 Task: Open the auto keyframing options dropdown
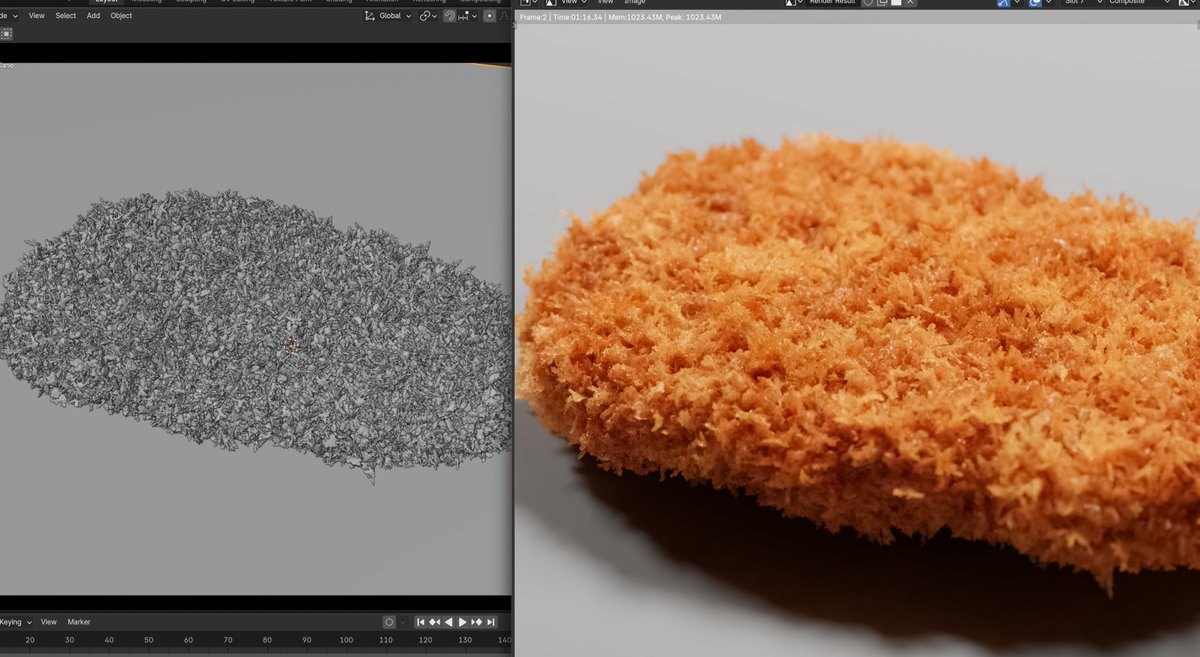tap(403, 622)
